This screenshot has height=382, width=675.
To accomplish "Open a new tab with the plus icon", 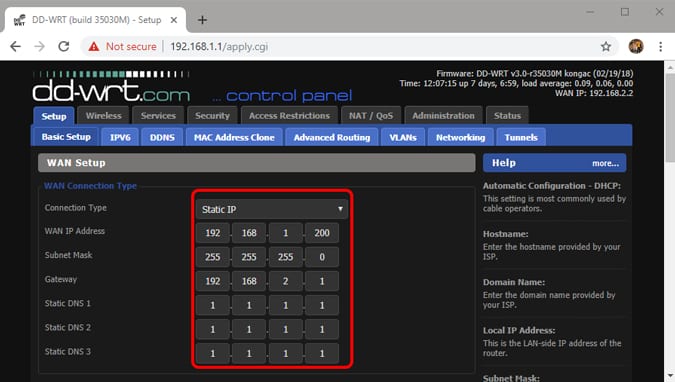I will pyautogui.click(x=202, y=20).
